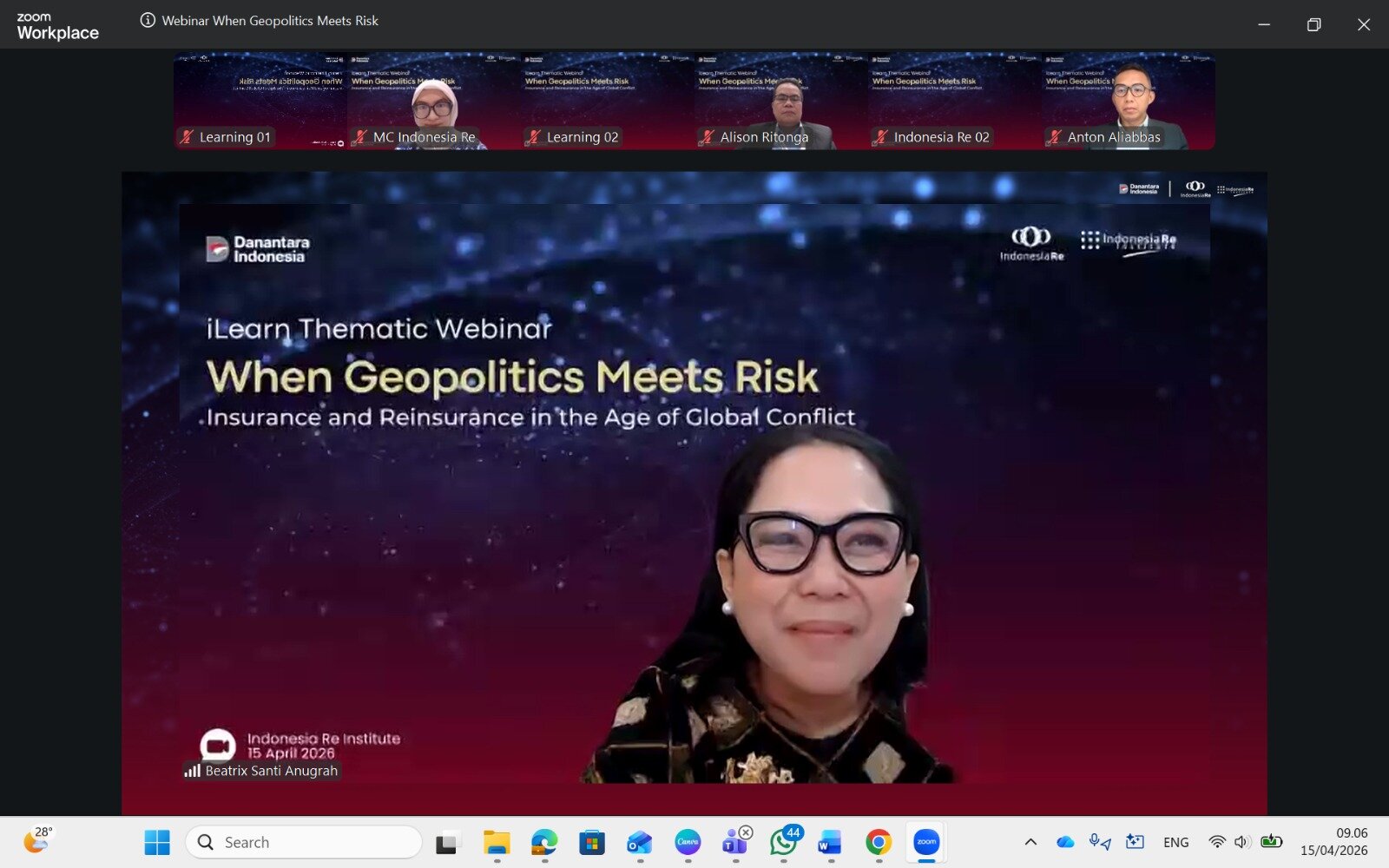Open WhatsApp with 44 unread badge
Viewport: 1389px width, 868px height.
pyautogui.click(x=783, y=842)
